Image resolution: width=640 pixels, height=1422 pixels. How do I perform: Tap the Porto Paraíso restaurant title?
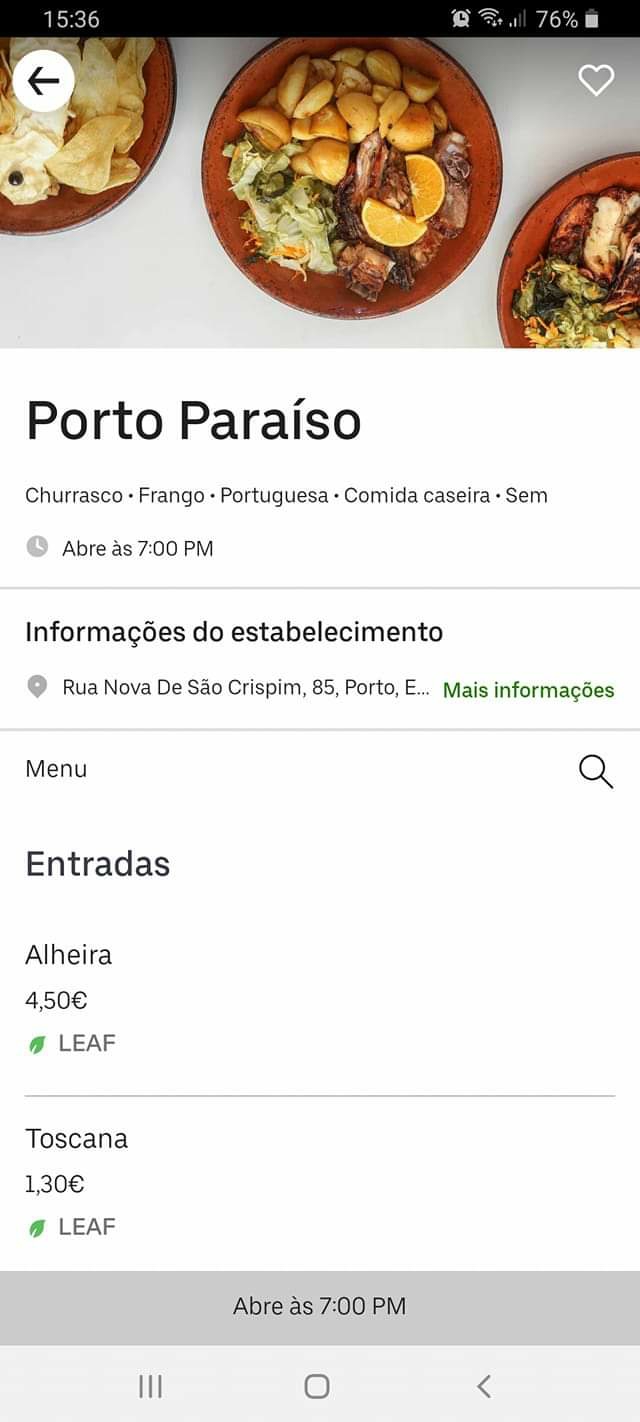click(x=193, y=420)
